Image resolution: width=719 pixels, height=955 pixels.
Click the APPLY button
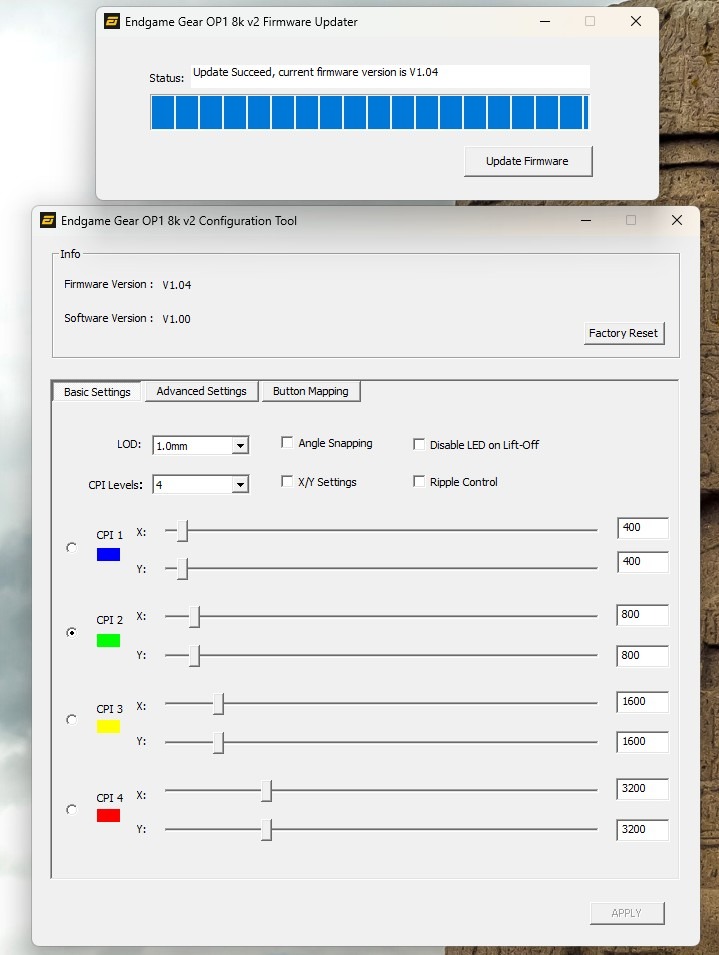coord(626,913)
